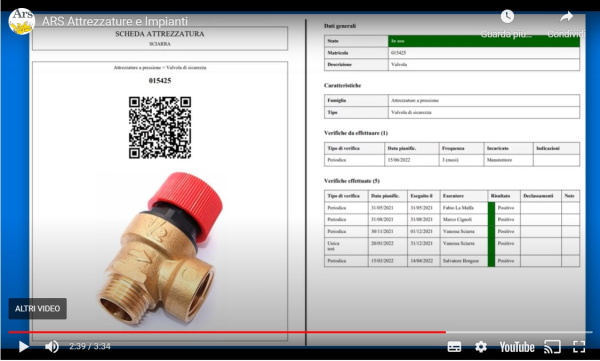This screenshot has height=361, width=600.
Task: Toggle subtitles captions button
Action: point(454,347)
